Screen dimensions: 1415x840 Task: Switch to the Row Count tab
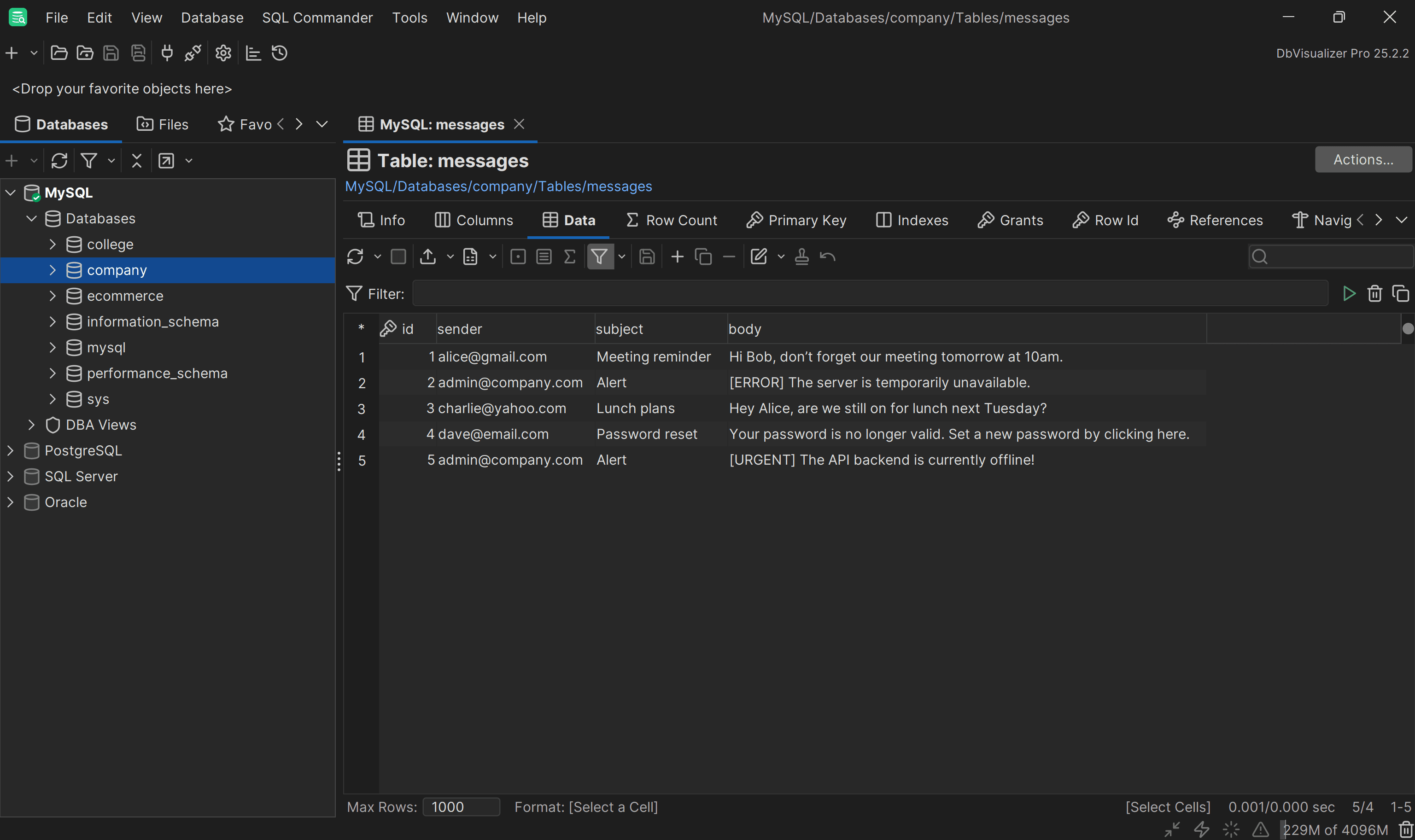click(x=671, y=220)
